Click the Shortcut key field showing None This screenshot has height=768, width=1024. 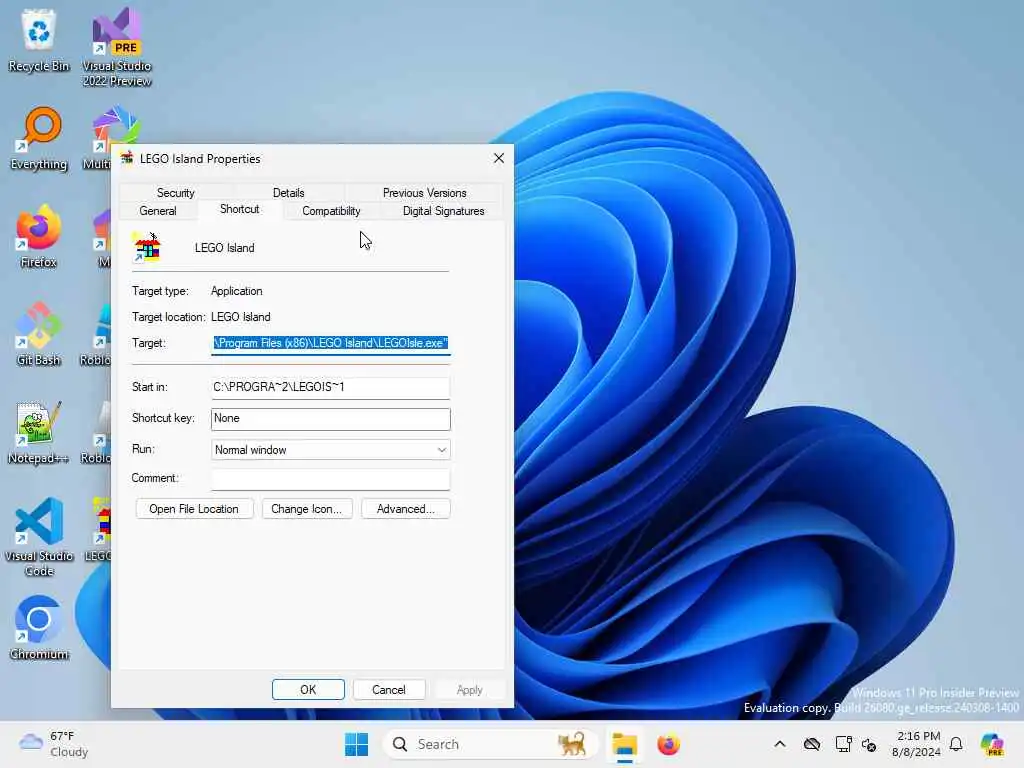[331, 419]
